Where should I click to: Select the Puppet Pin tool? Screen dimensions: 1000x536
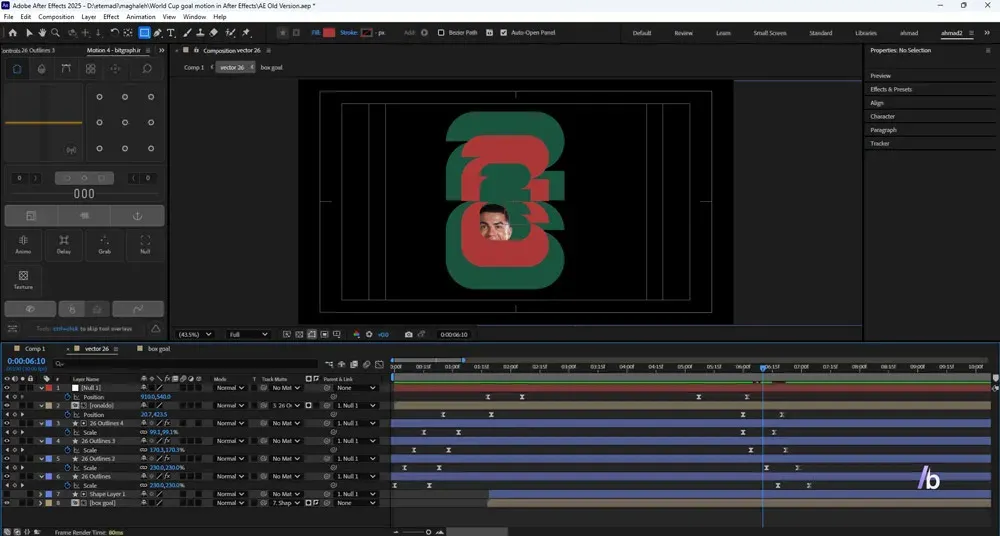point(246,33)
